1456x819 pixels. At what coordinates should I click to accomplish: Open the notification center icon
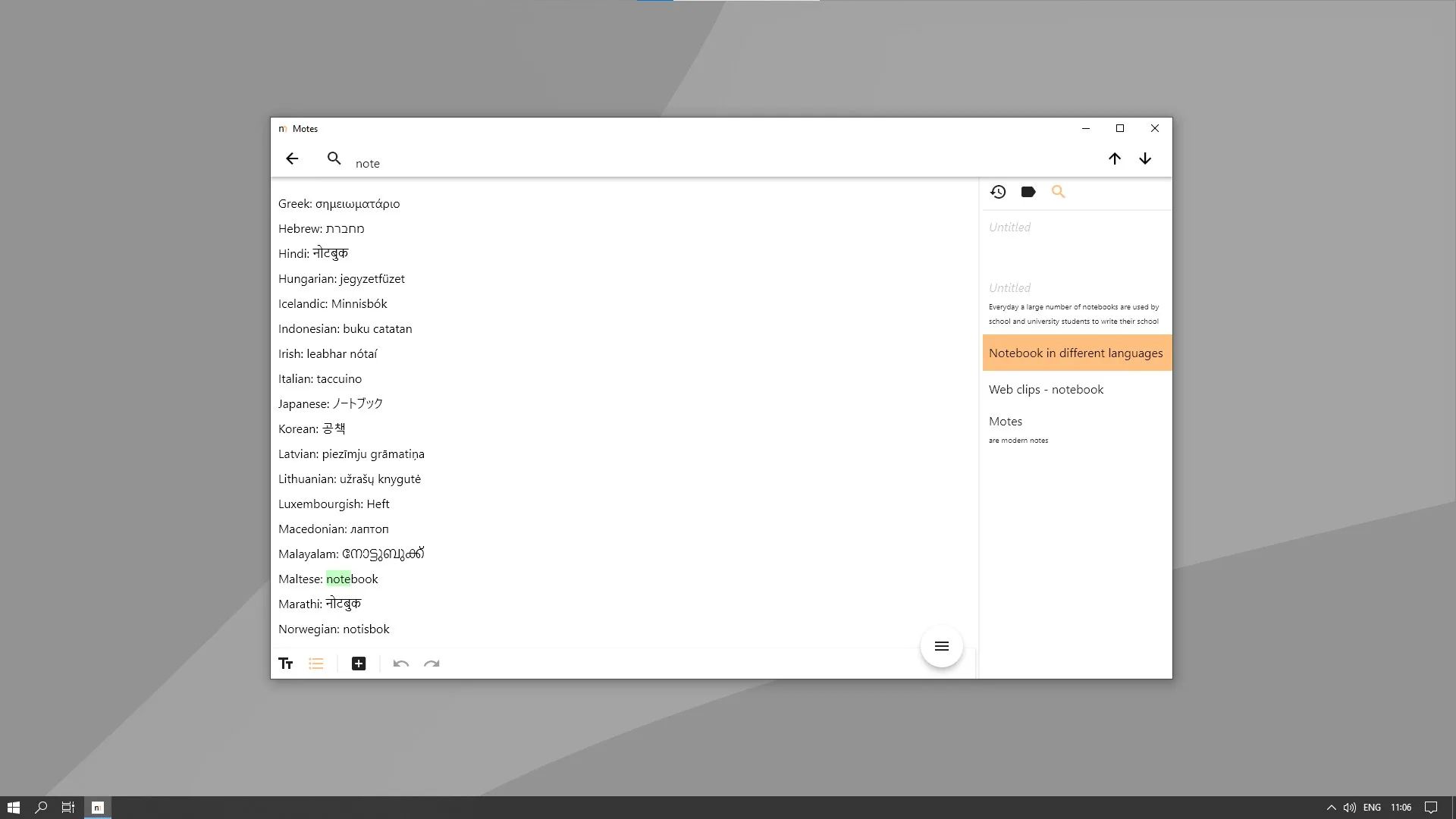click(1431, 808)
